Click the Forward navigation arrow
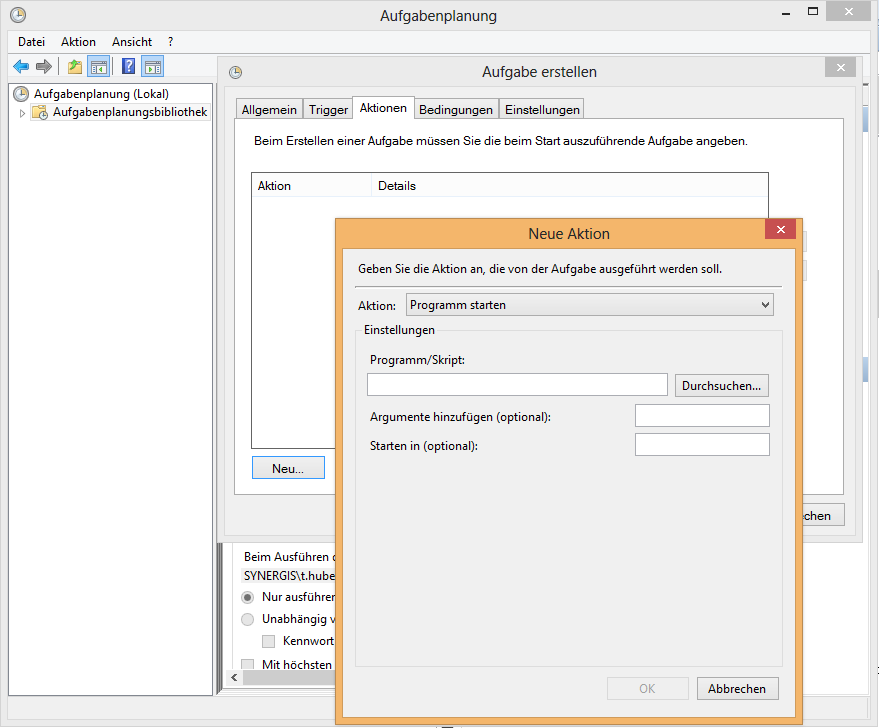Screen dimensions: 879x728 (42, 67)
